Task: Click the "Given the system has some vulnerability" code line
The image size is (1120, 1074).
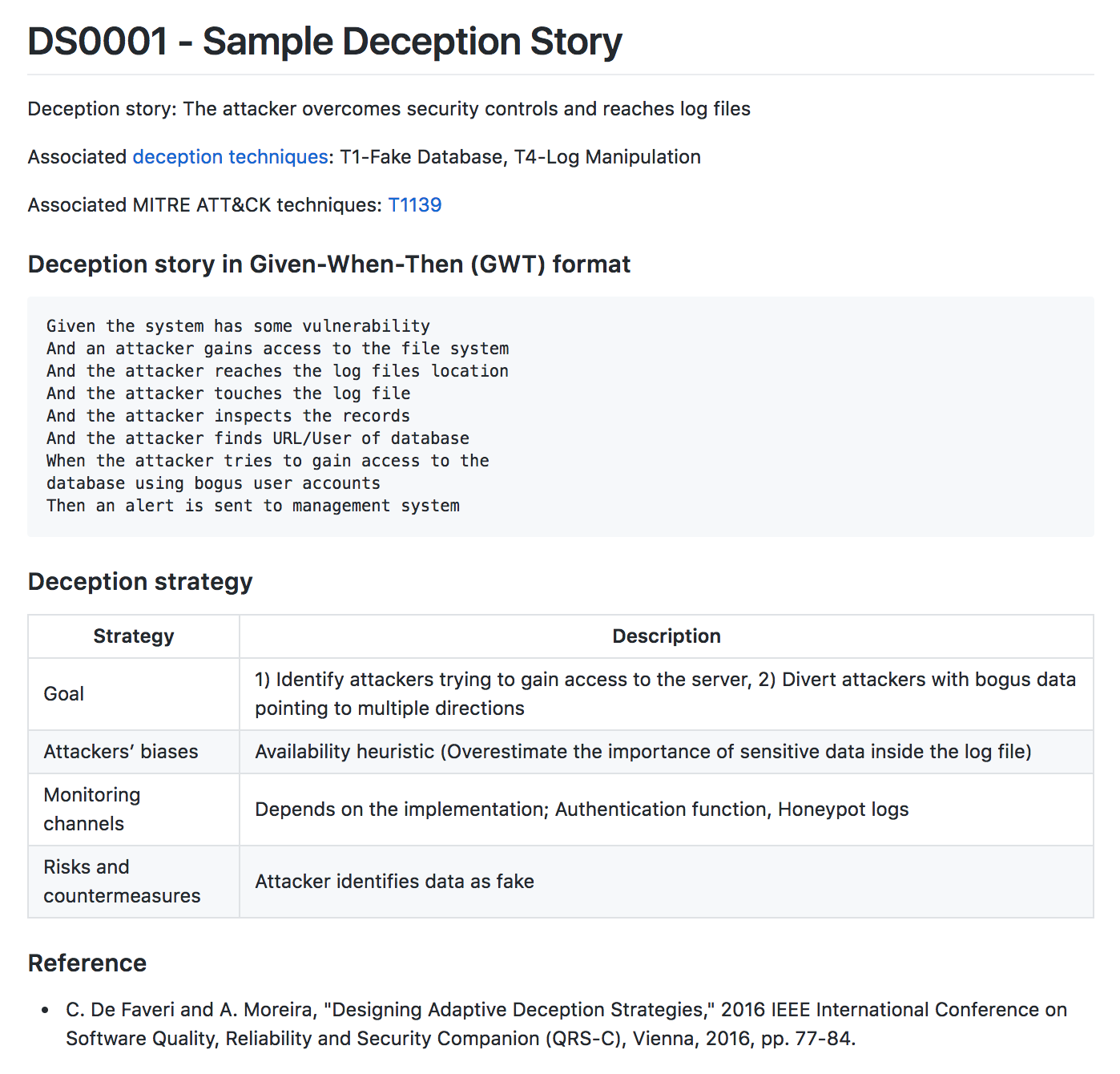Action: click(238, 326)
